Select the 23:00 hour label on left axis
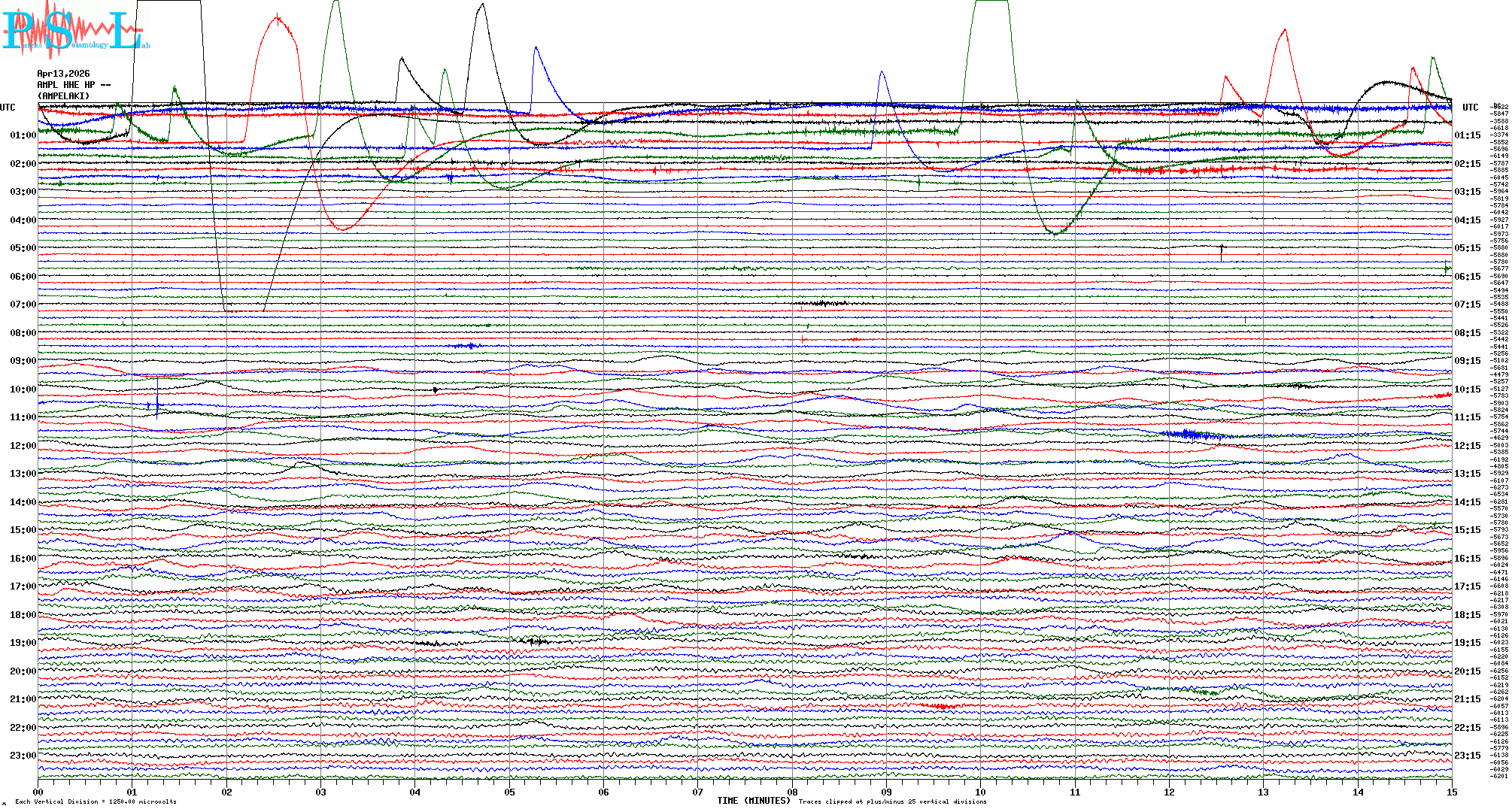1512x812 pixels. (x=23, y=756)
